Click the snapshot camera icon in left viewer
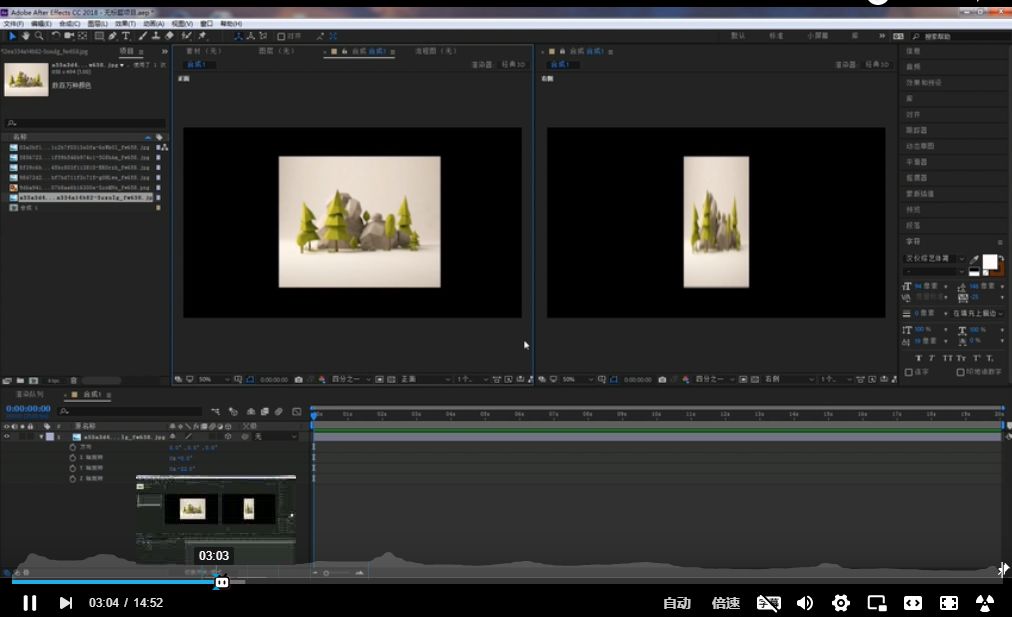The image size is (1012, 617). 298,379
